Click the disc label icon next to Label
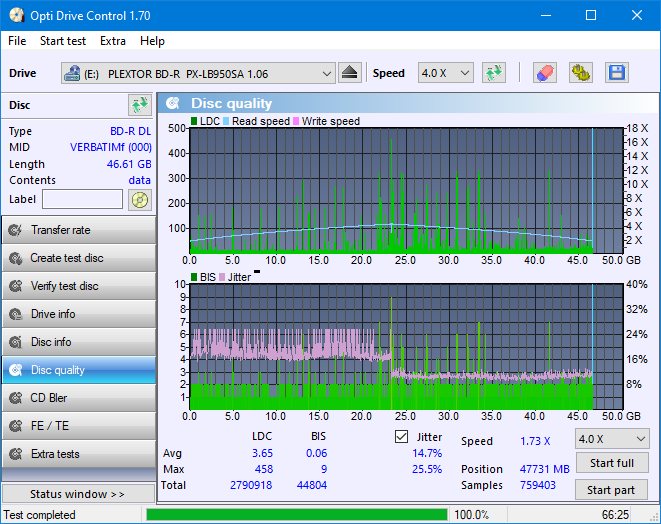Viewport: 661px width, 524px height. 140,200
